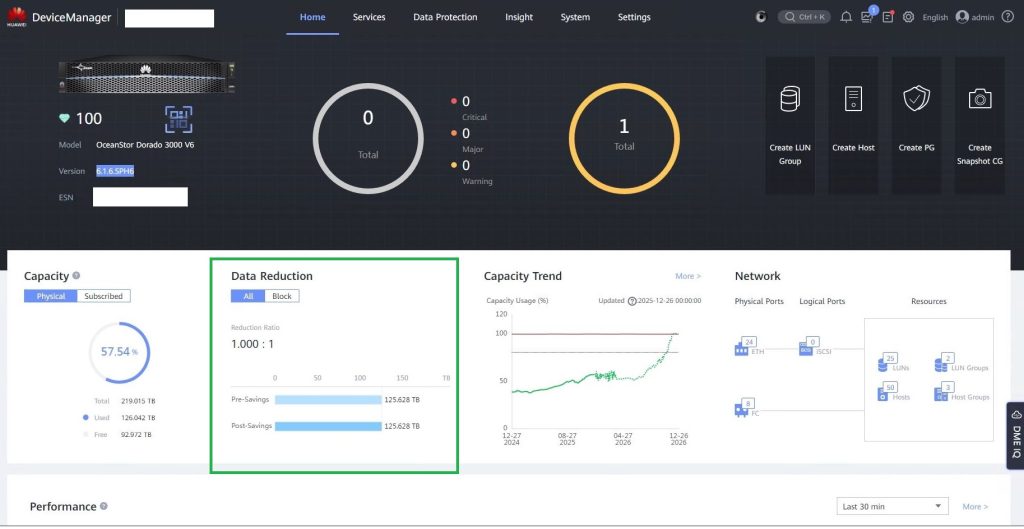
Task: Click More link in Capacity Trend
Action: point(688,276)
